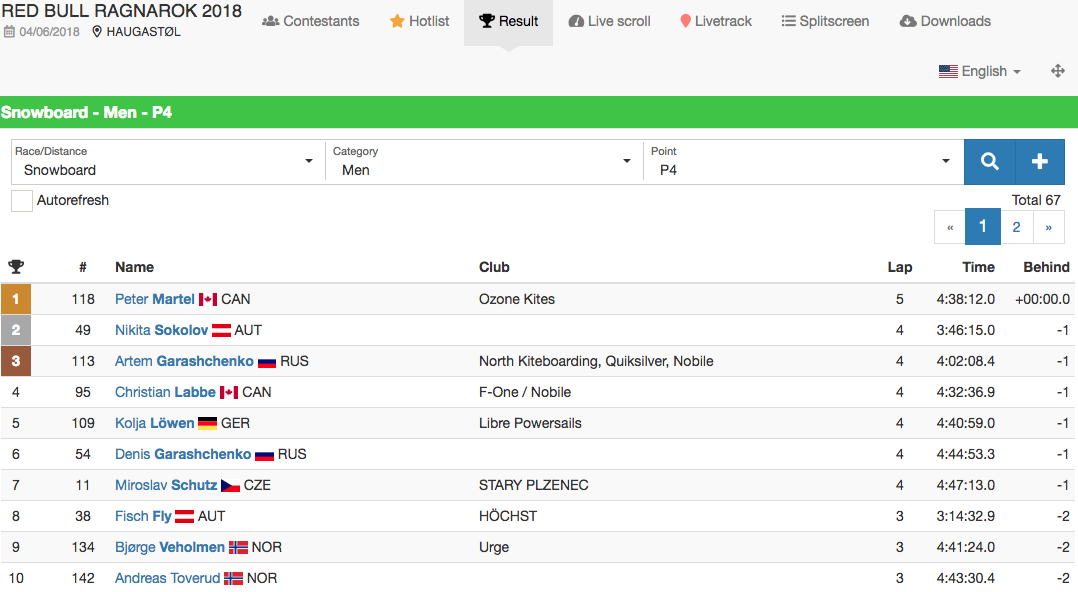This screenshot has width=1078, height=592.
Task: Open Bjørge Veholmen's result
Action: 170,547
